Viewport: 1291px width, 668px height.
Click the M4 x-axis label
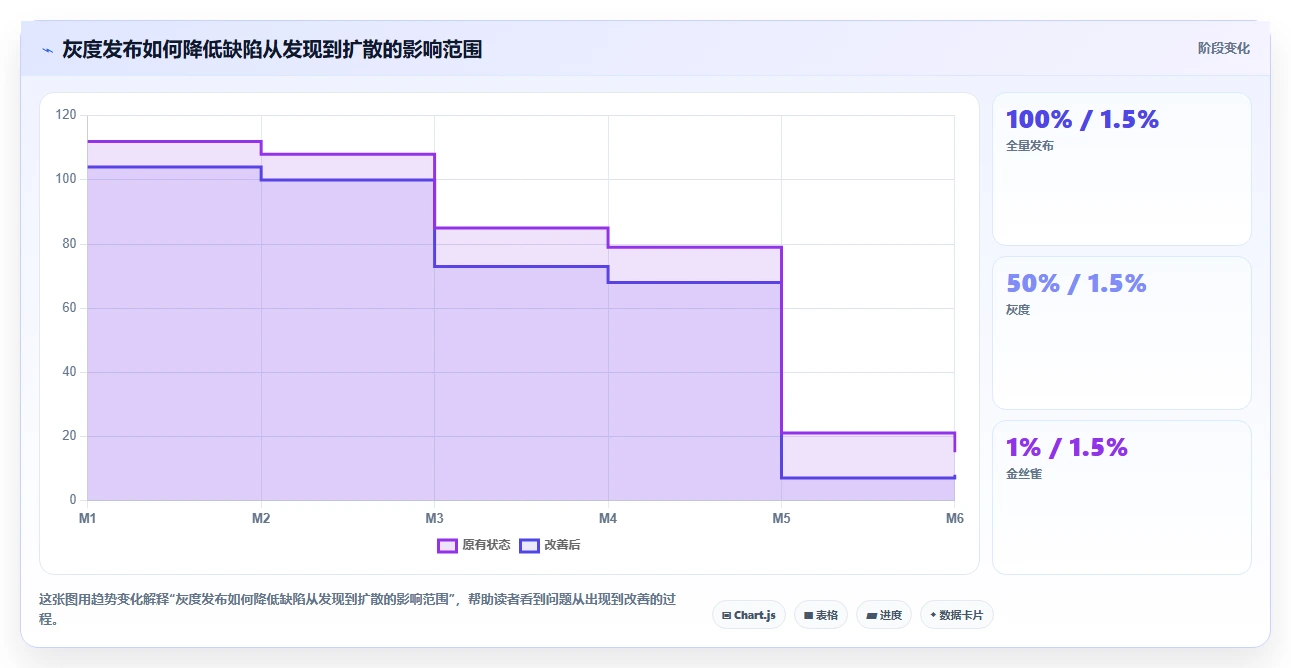(608, 518)
